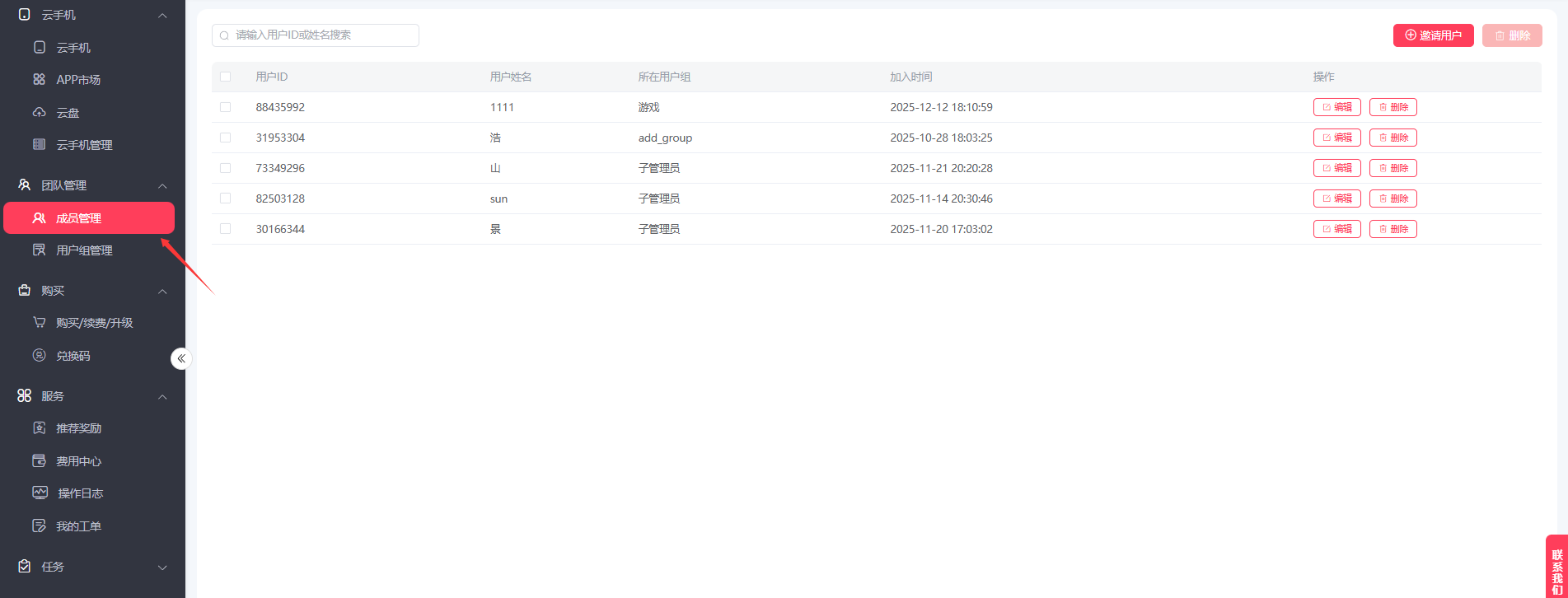Collapse the 服务 sidebar group
The width and height of the screenshot is (1568, 598).
162,397
